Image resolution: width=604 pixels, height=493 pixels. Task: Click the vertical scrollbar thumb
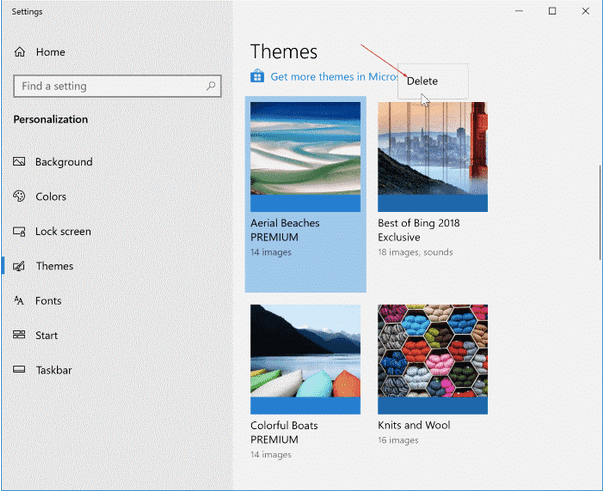[599, 212]
